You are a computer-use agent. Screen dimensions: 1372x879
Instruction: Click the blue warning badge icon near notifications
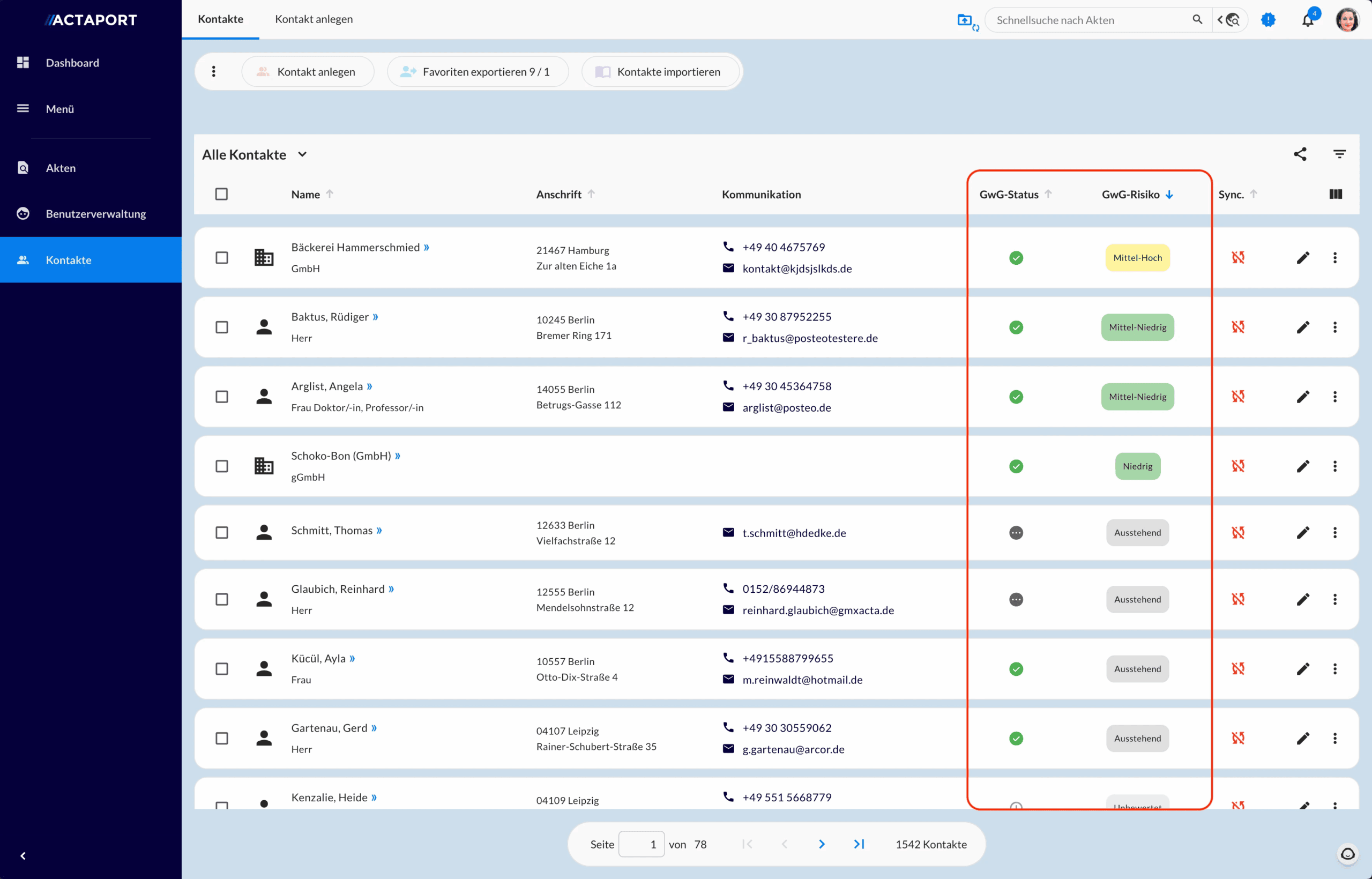point(1268,19)
